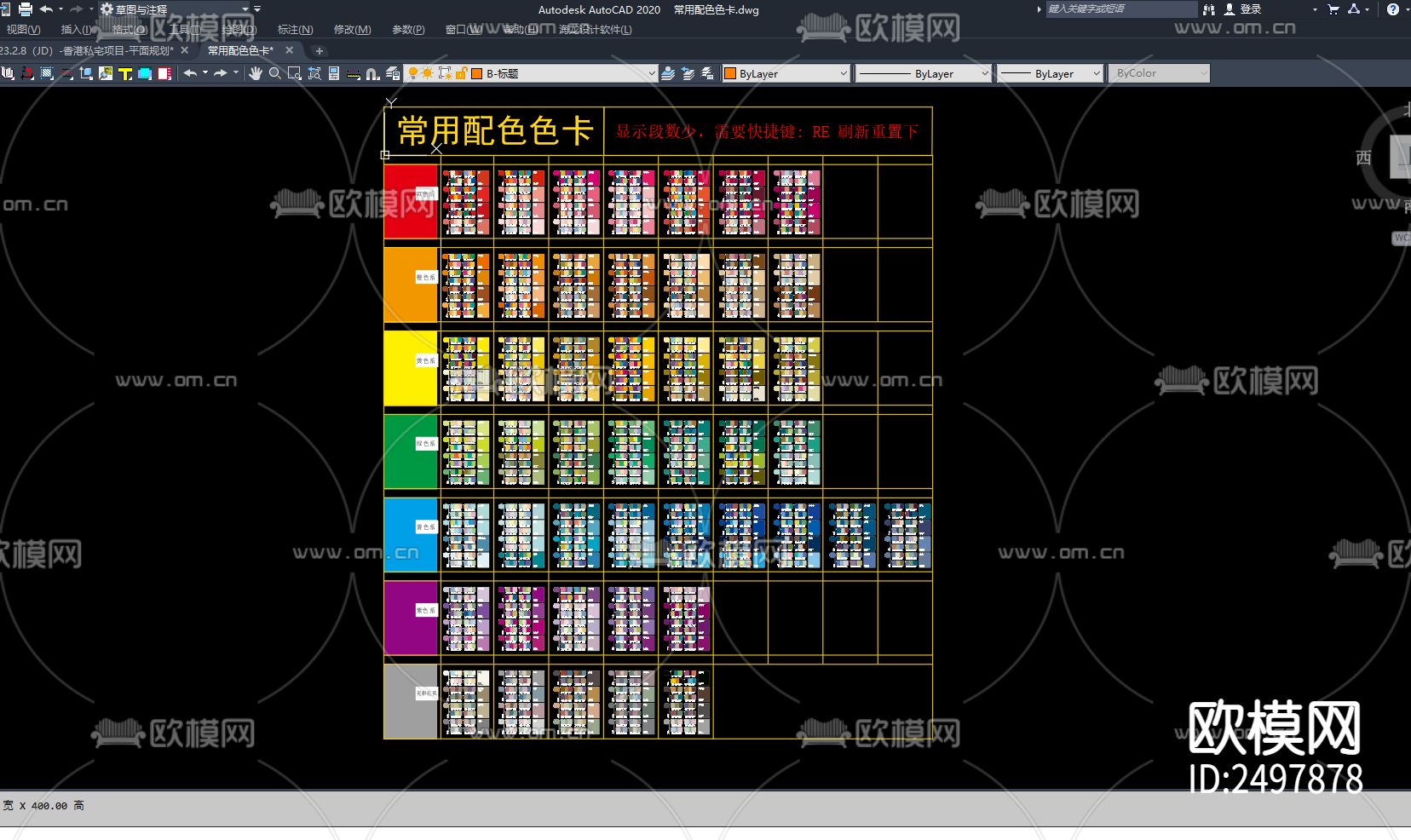Click the Undo icon in the toolbar
The width and height of the screenshot is (1411, 840).
point(191,73)
